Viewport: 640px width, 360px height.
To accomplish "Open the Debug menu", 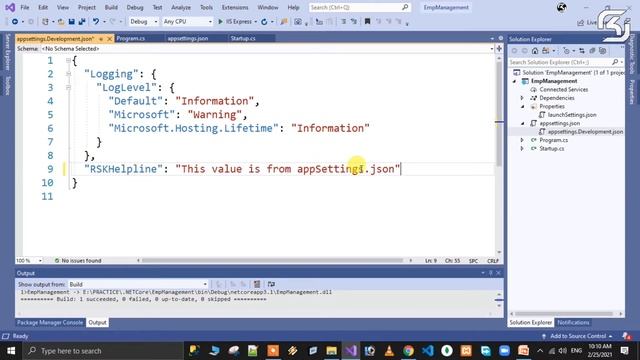I will [x=135, y=7].
